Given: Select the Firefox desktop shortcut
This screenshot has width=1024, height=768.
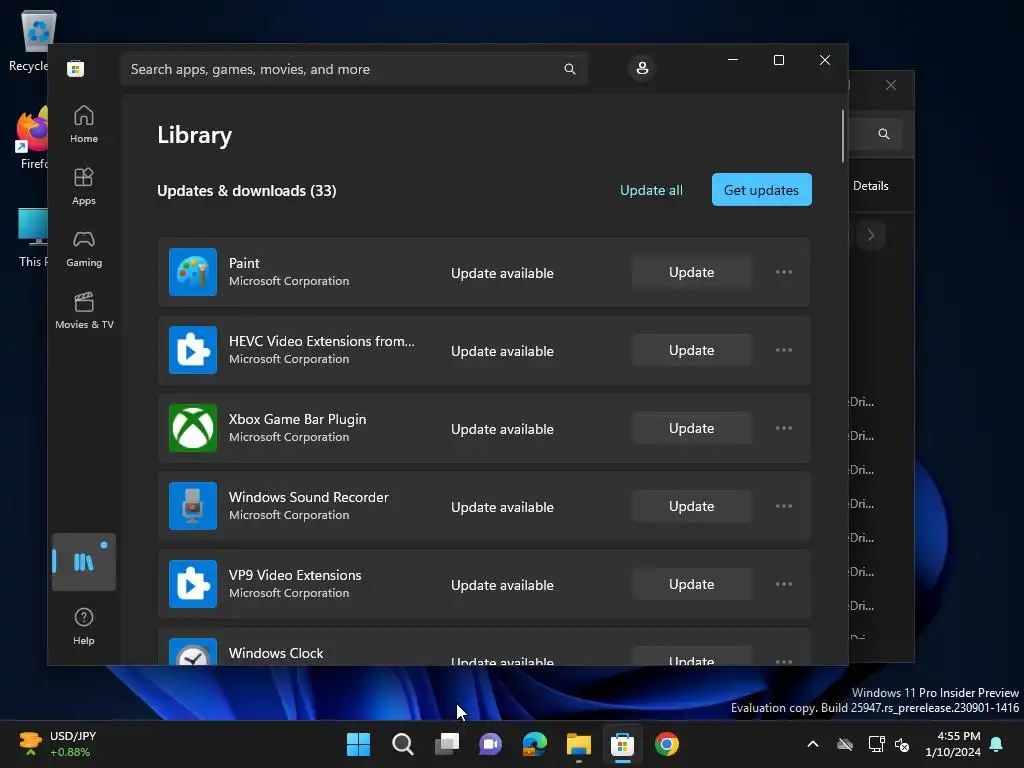Looking at the screenshot, I should point(33,138).
